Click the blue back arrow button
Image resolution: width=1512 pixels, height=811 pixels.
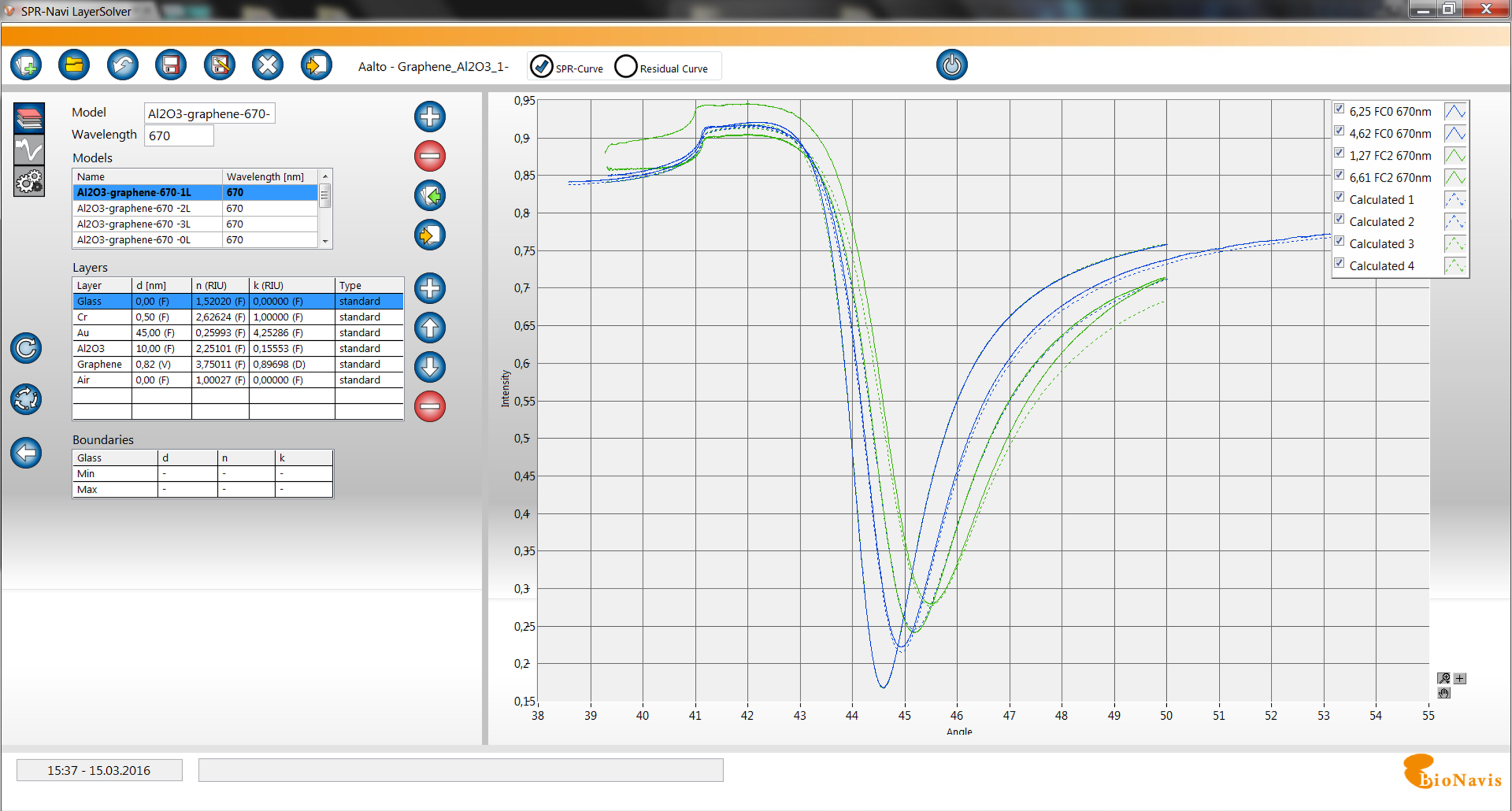pos(26,453)
